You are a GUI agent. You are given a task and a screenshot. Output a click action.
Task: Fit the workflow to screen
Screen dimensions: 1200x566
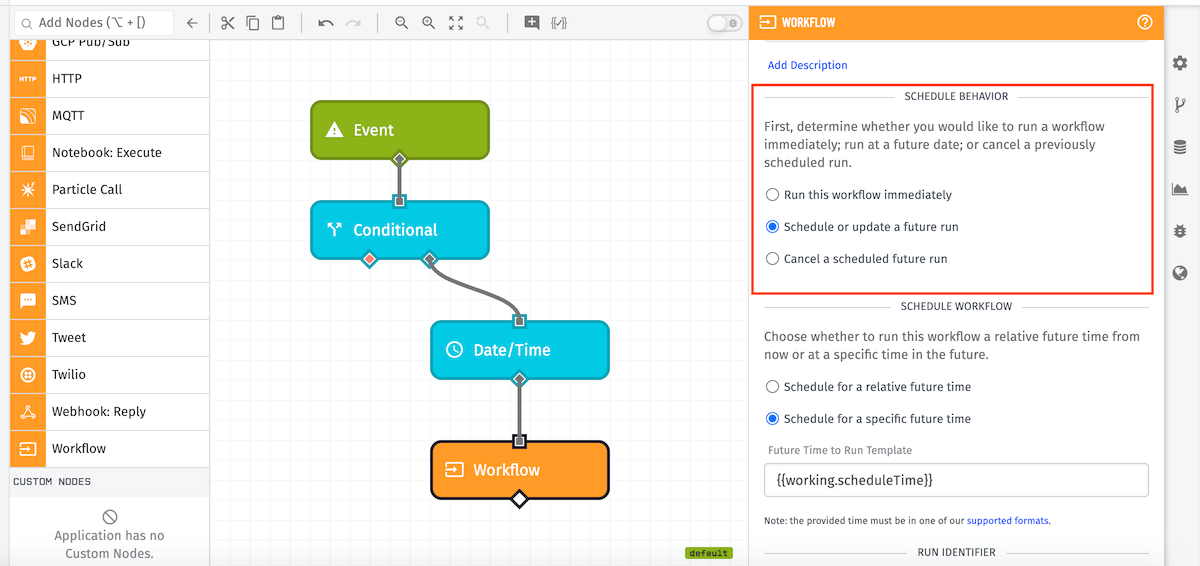[456, 23]
